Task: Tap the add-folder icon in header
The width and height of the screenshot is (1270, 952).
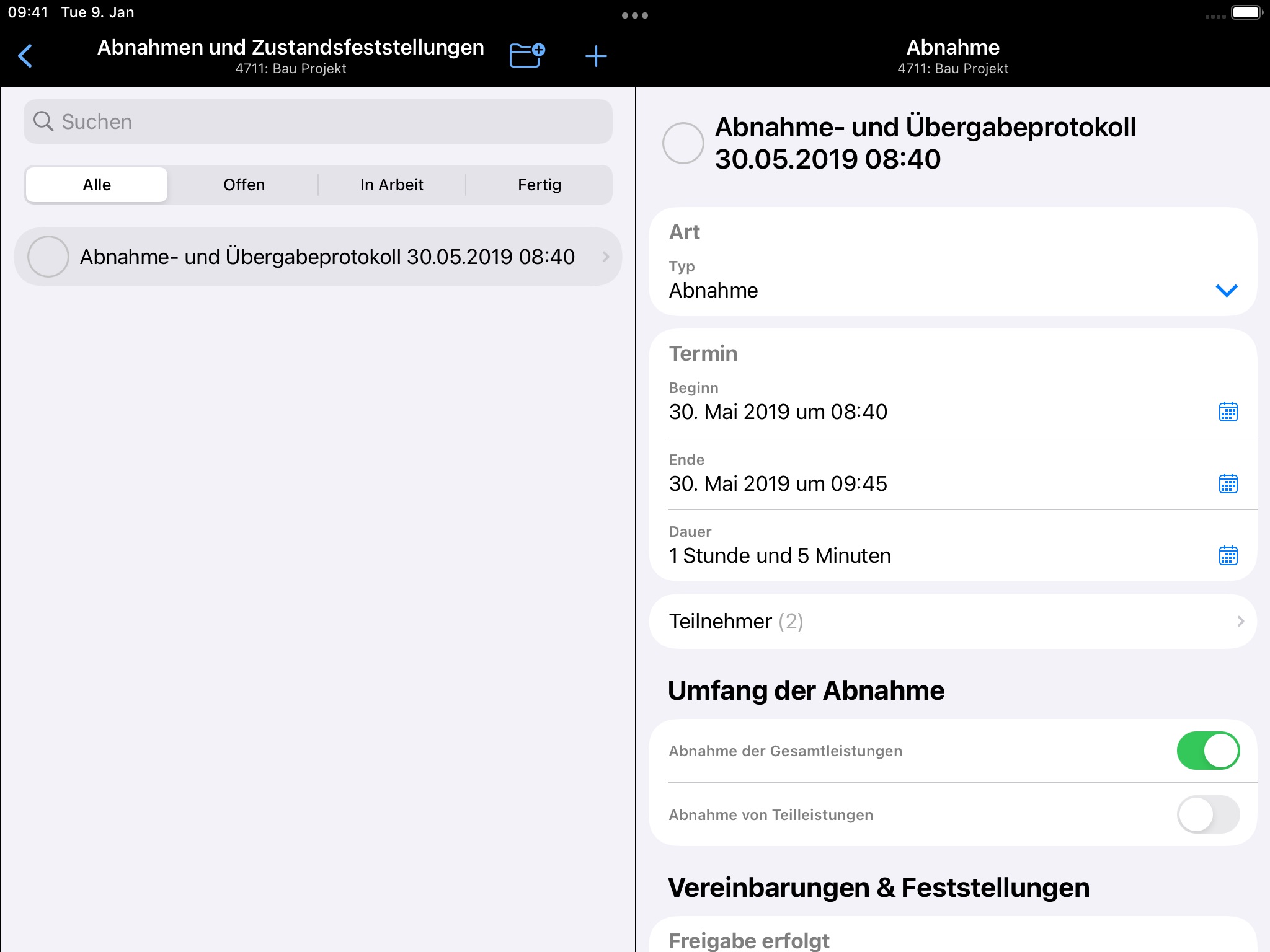Action: [526, 55]
